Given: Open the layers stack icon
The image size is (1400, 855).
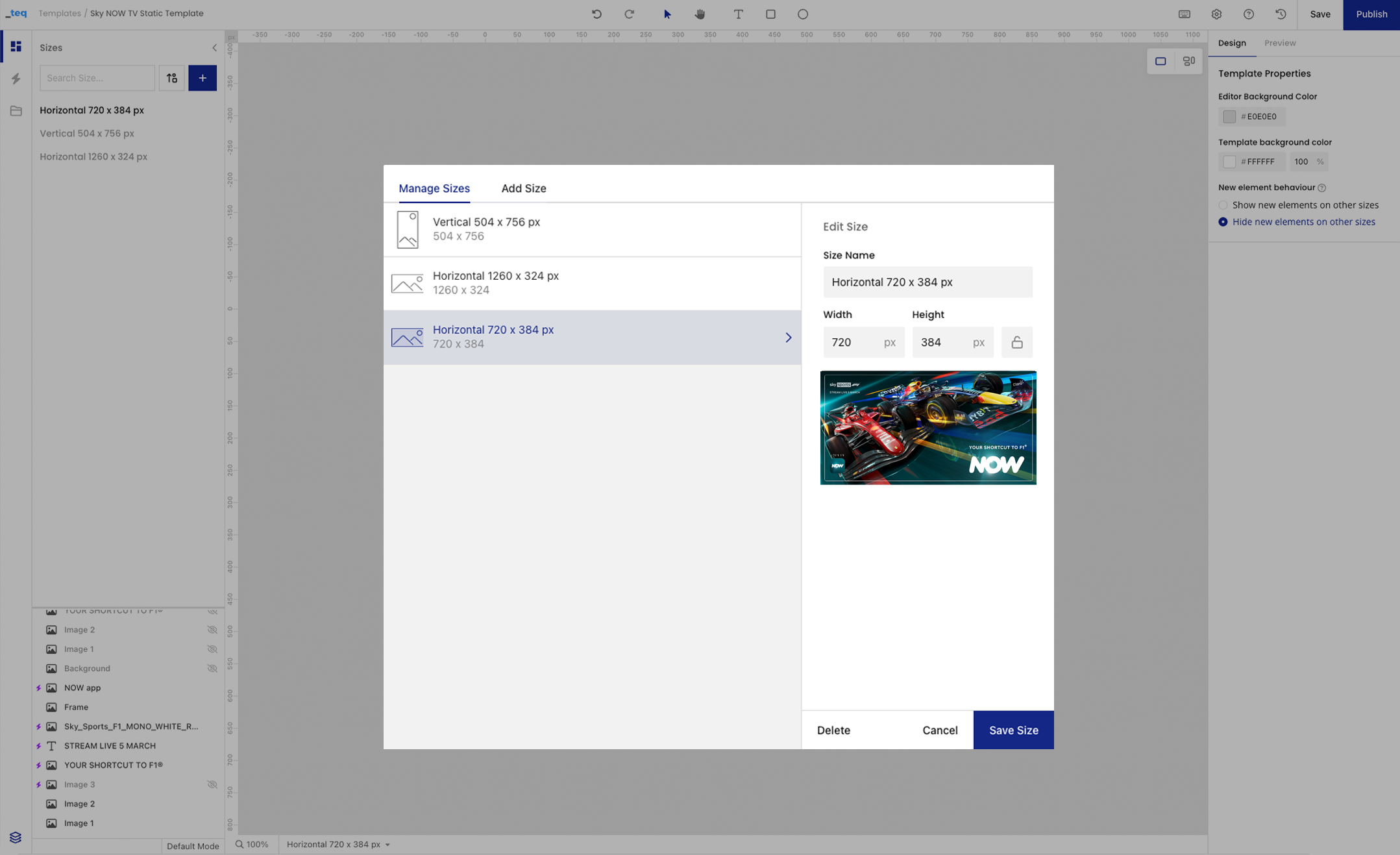Looking at the screenshot, I should 16,837.
